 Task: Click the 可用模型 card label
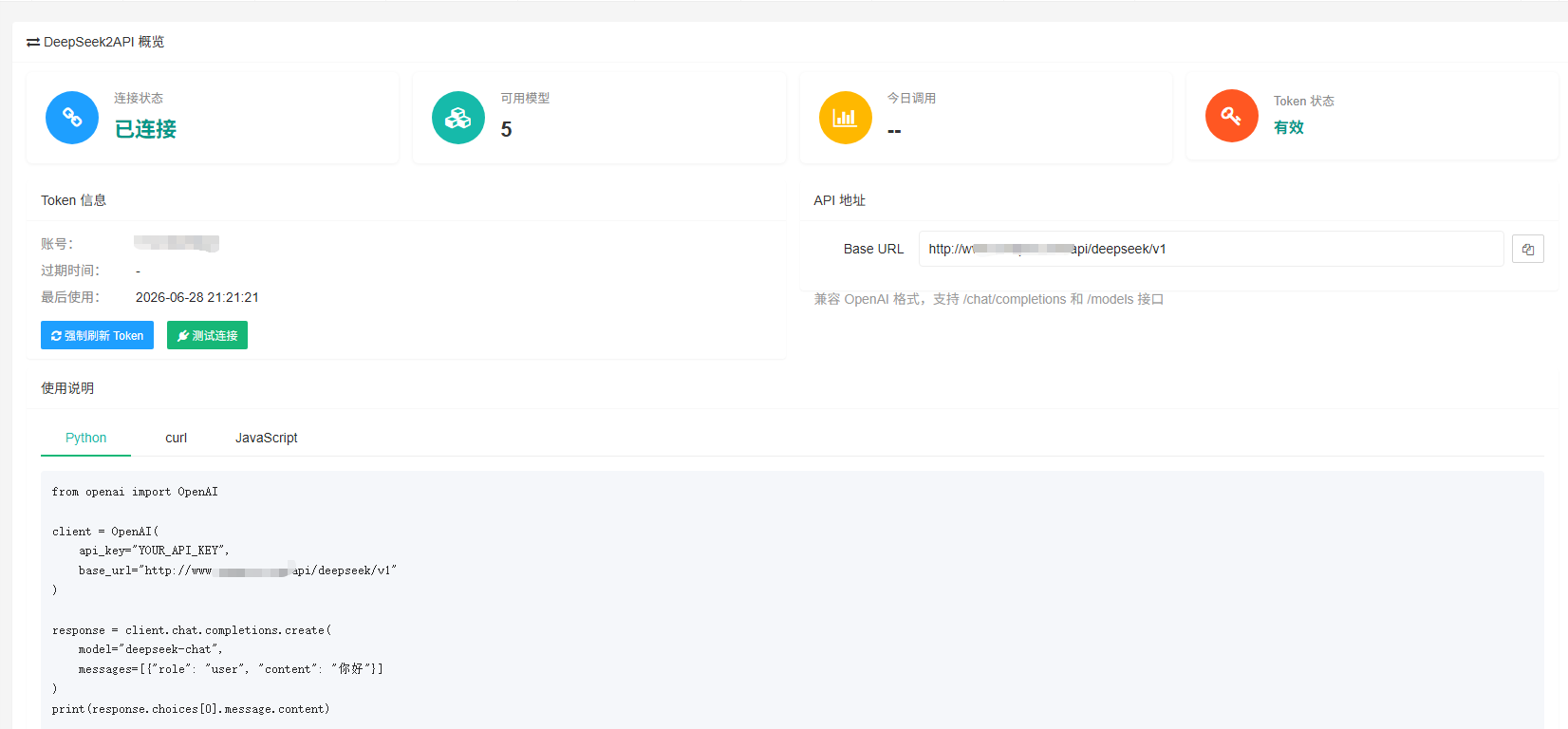[525, 98]
